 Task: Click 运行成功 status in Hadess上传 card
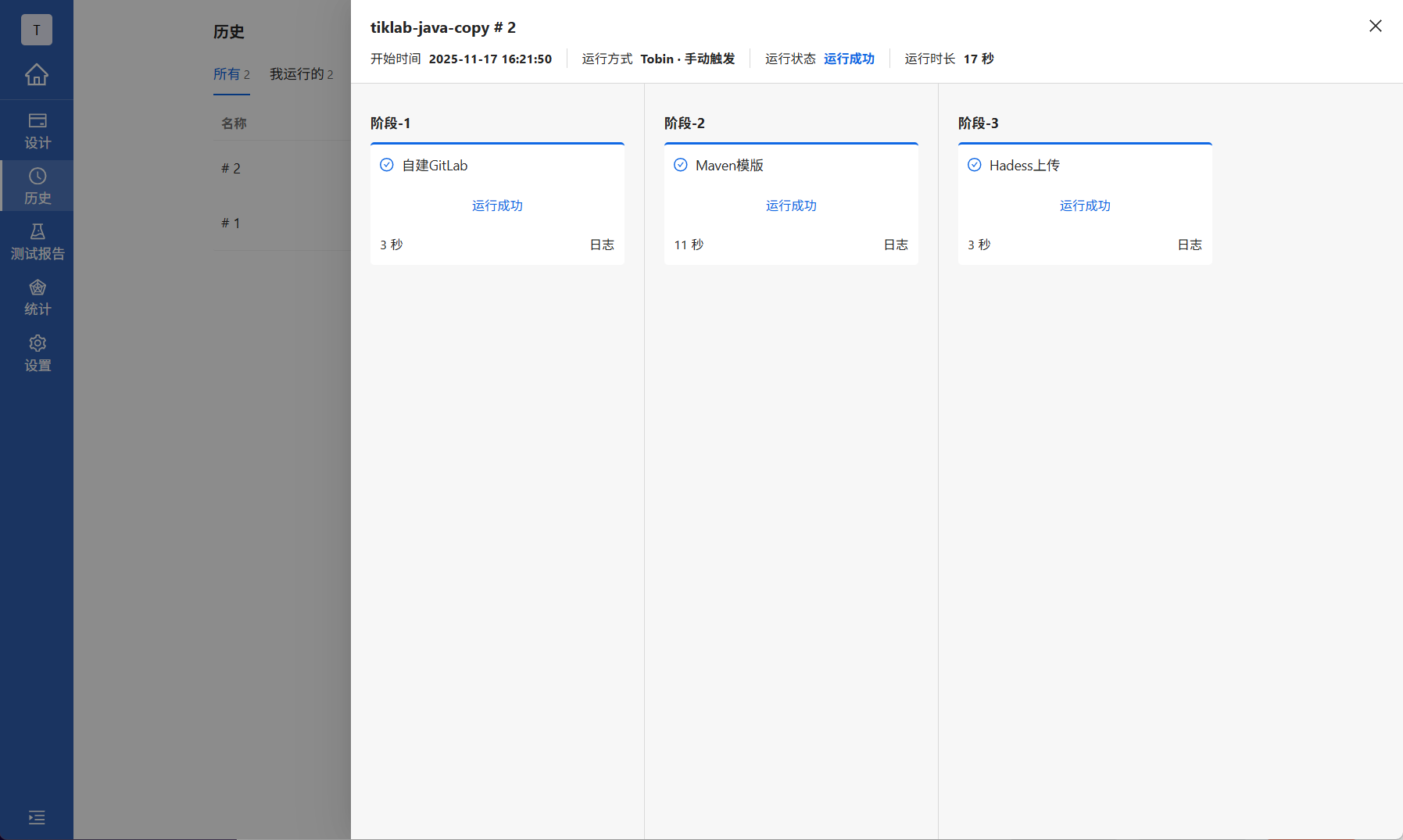point(1085,206)
